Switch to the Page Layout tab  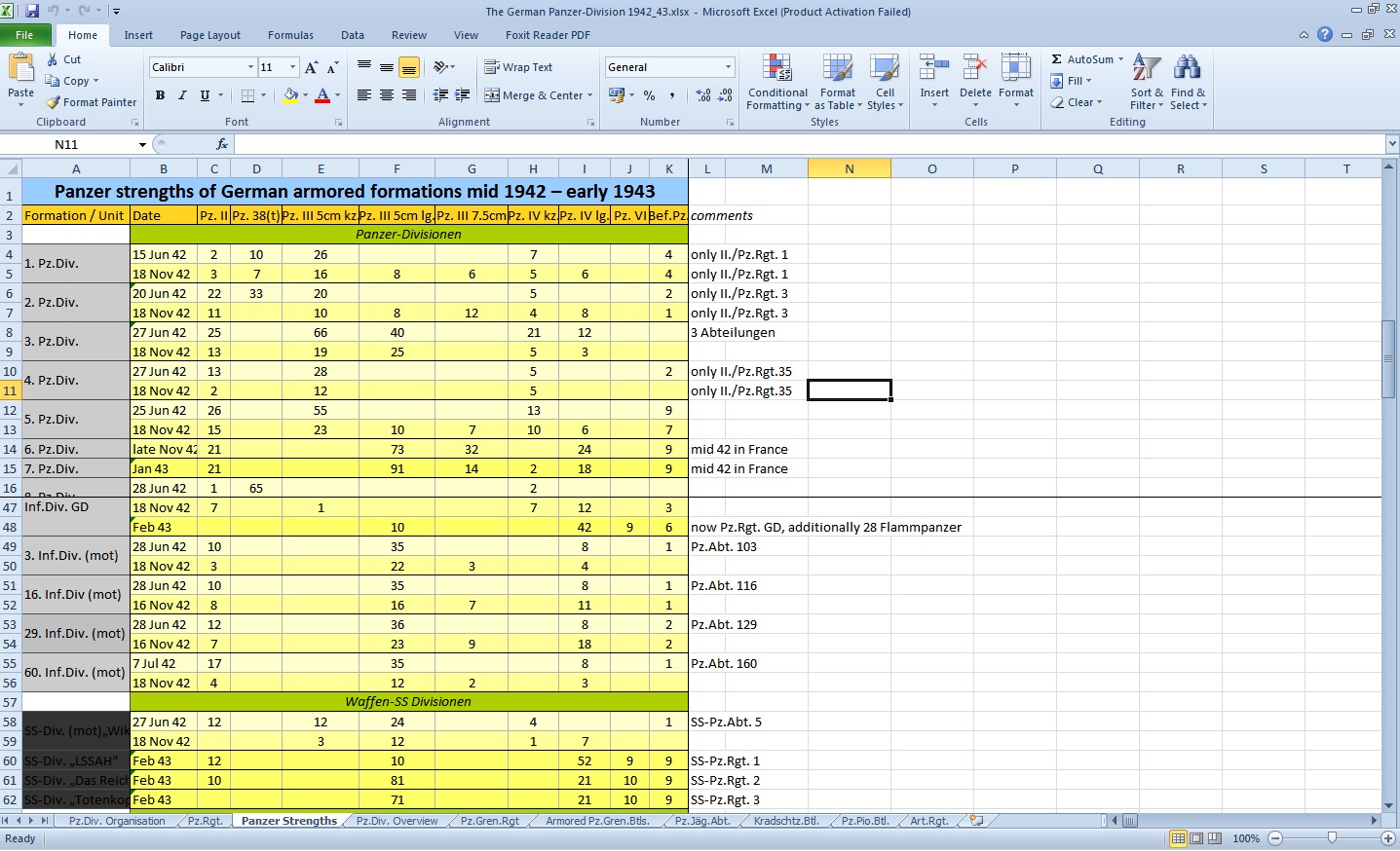(210, 35)
